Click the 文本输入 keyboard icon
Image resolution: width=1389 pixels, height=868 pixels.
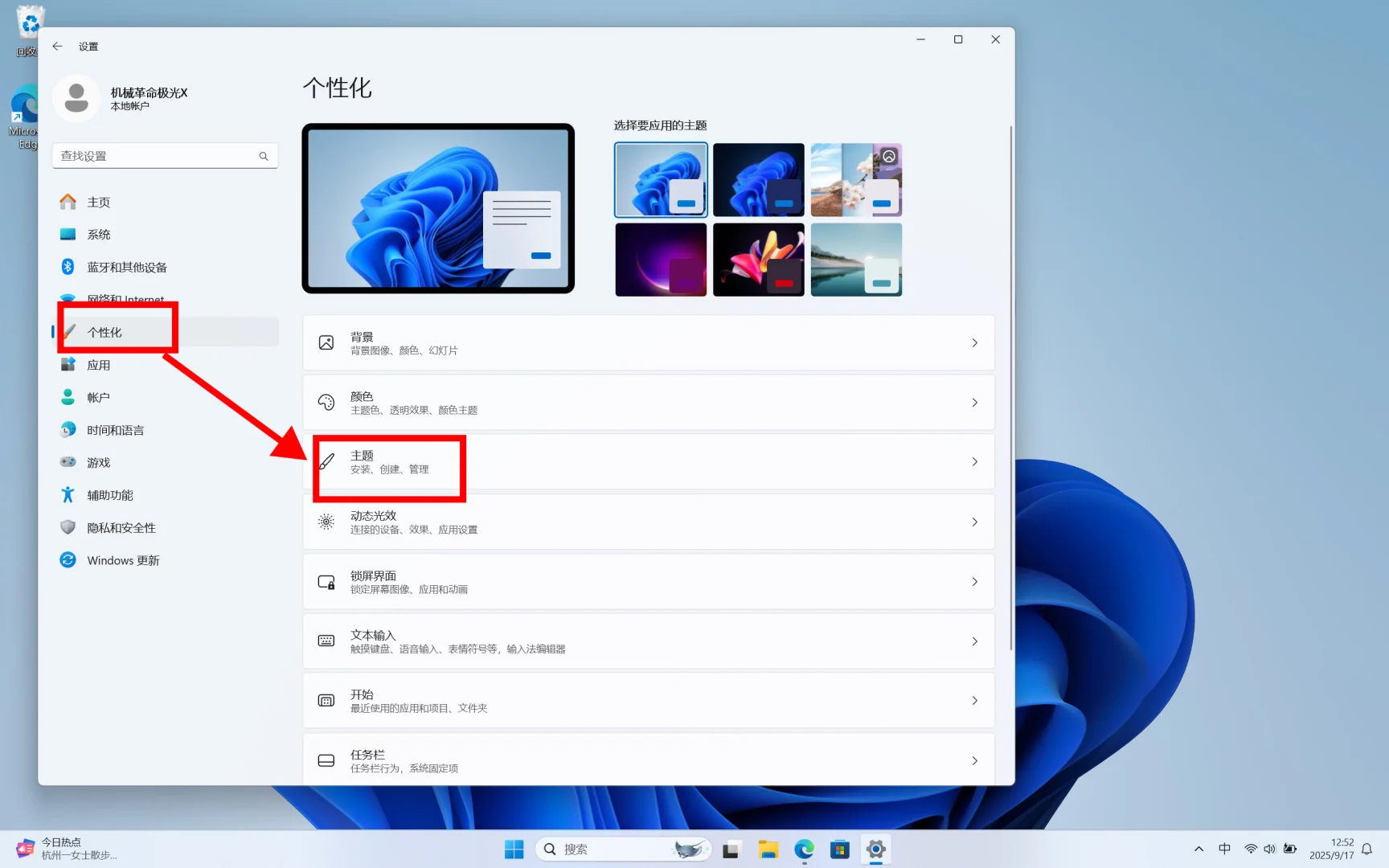(326, 641)
